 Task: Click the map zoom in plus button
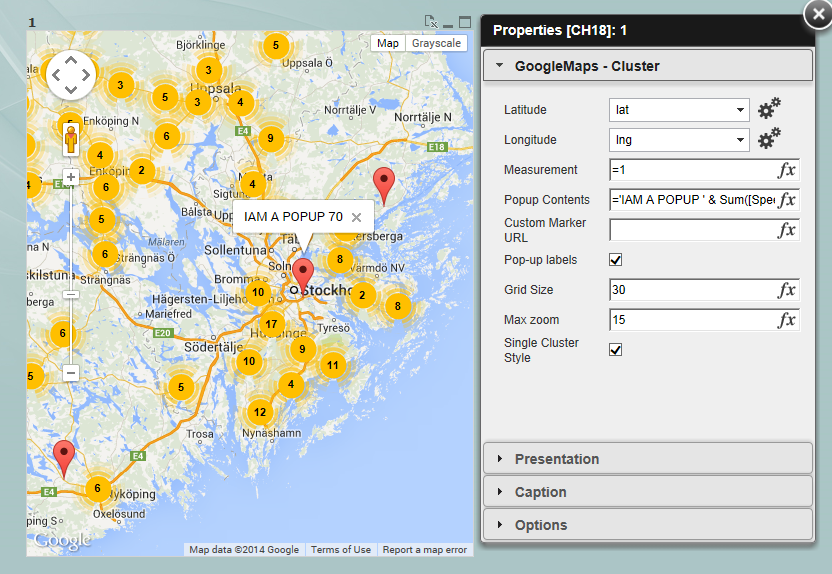tap(71, 177)
